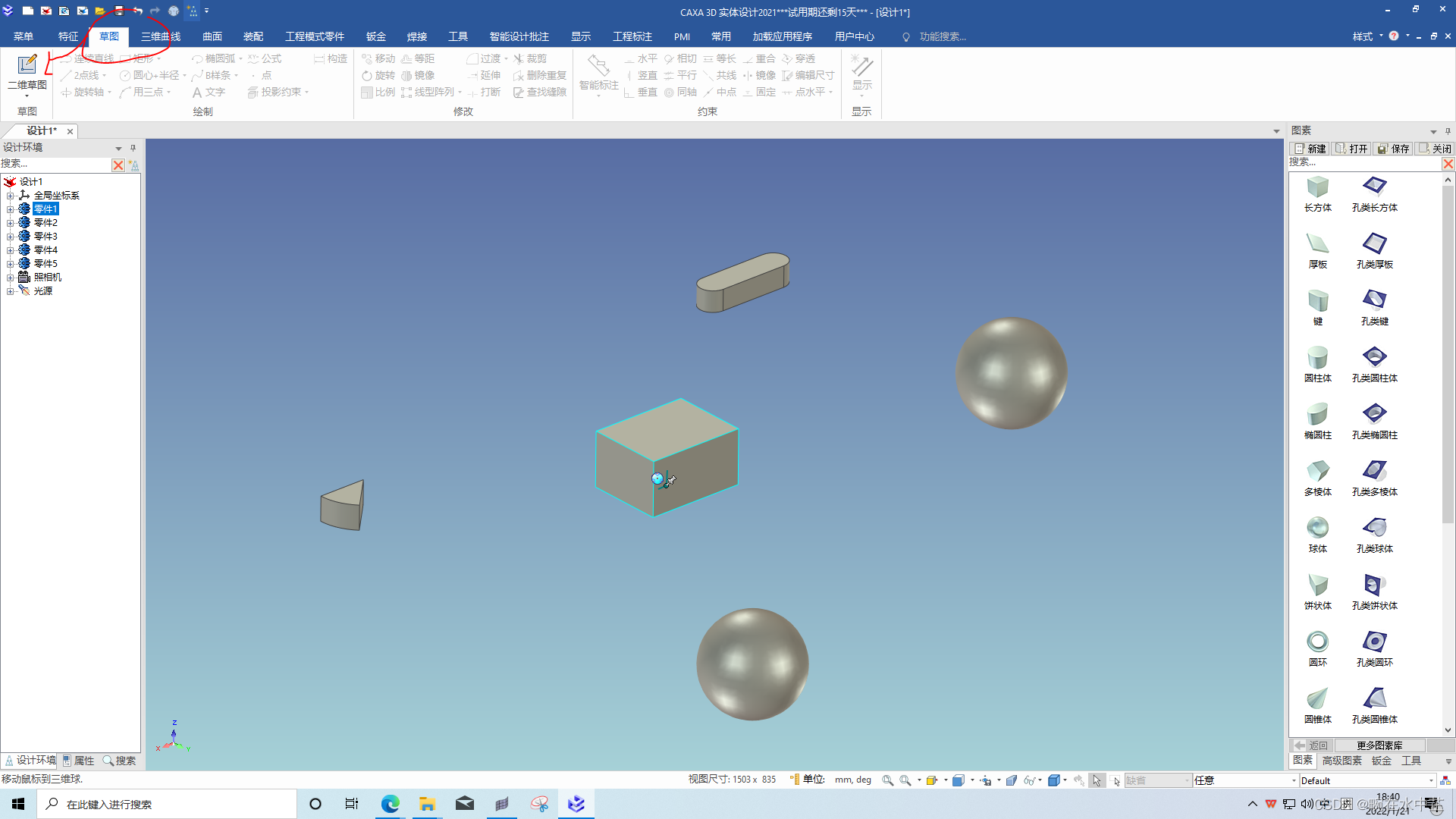Select the 圆锥体 cone shape
Viewport: 1456px width, 819px height.
pos(1317,699)
